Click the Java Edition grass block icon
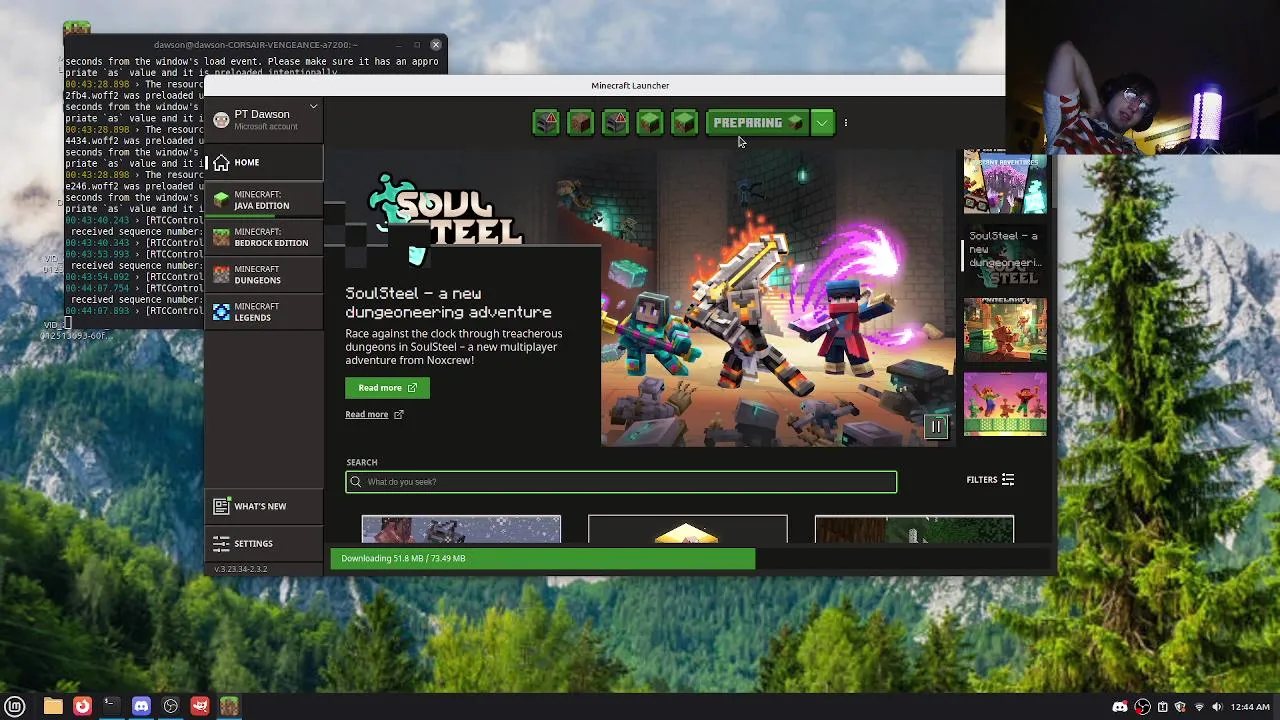1280x720 pixels. (221, 200)
